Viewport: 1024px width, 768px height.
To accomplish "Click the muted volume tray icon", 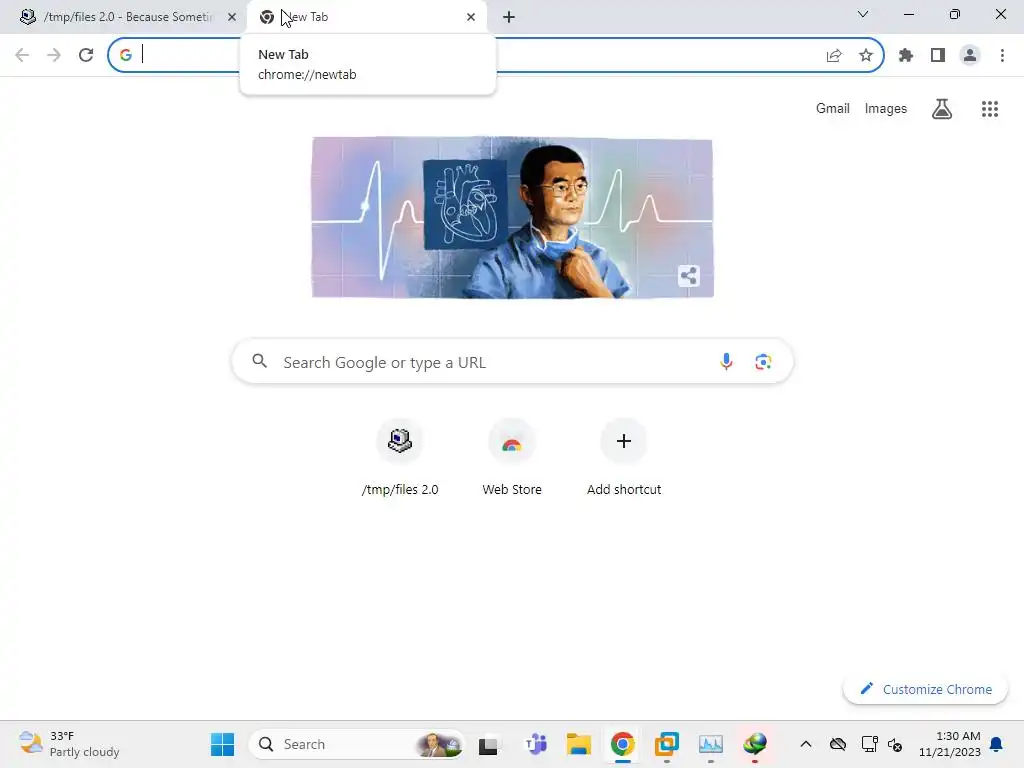I will pyautogui.click(x=895, y=744).
